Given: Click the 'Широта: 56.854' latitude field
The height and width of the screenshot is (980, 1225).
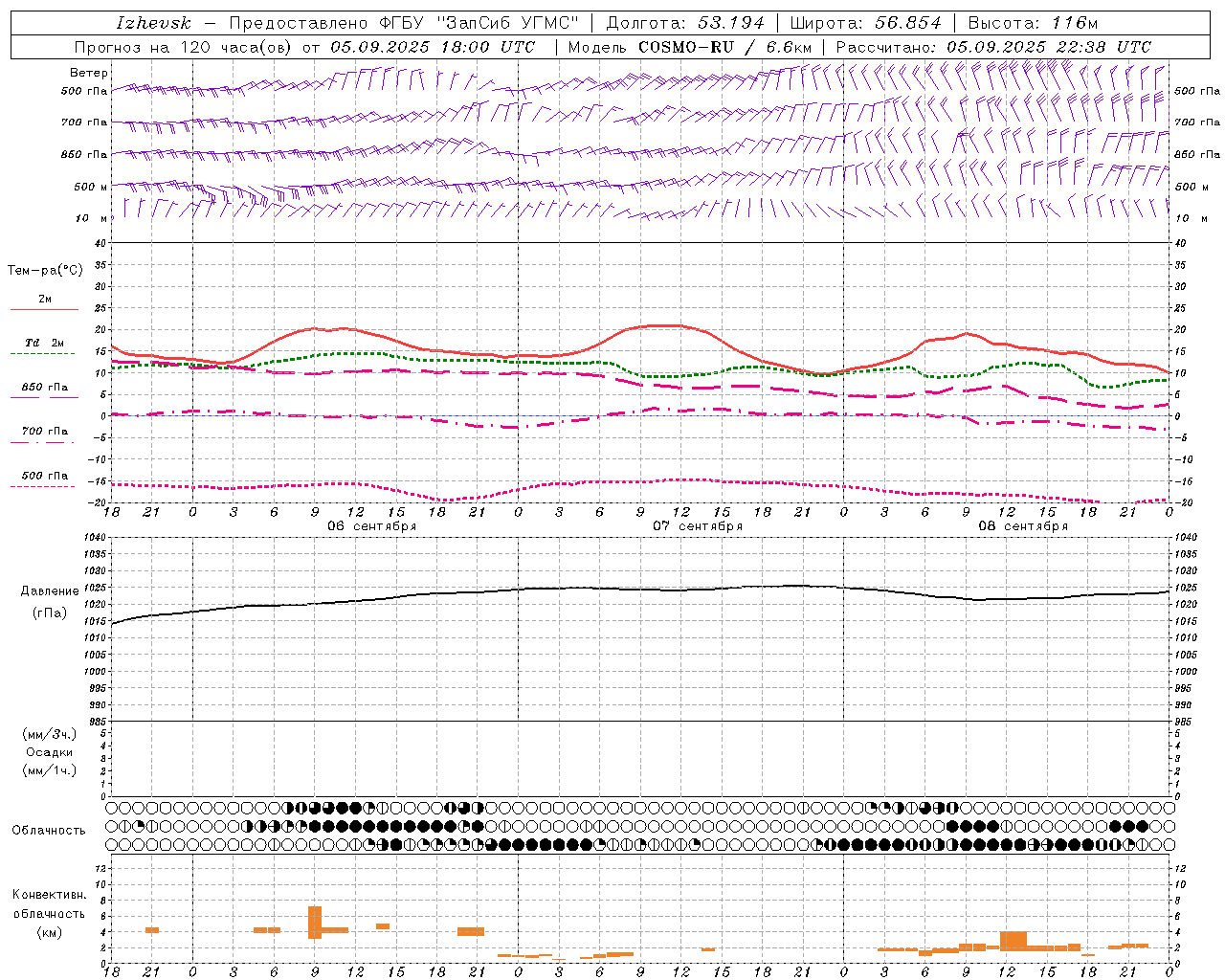Looking at the screenshot, I should (x=865, y=22).
